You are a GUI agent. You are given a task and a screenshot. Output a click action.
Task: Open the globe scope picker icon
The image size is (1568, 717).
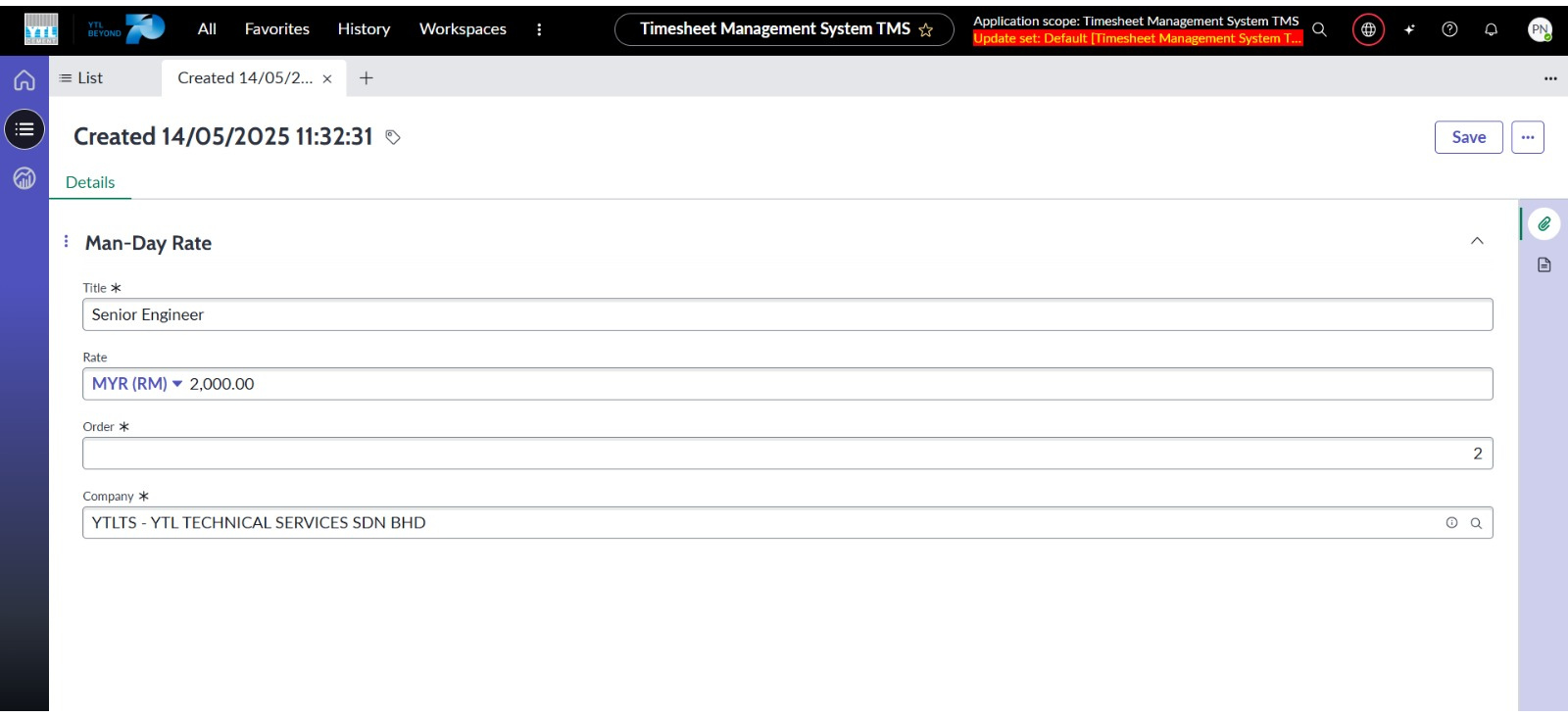(x=1368, y=29)
